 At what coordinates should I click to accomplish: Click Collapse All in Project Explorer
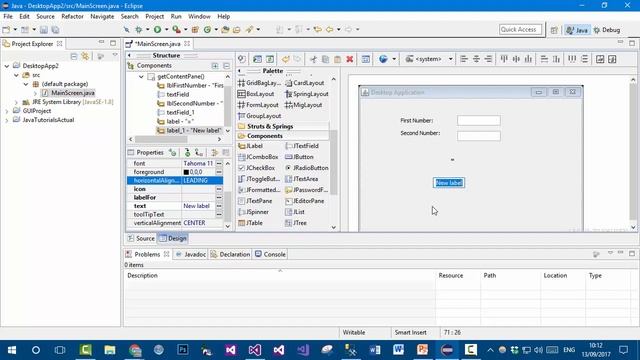(x=74, y=56)
